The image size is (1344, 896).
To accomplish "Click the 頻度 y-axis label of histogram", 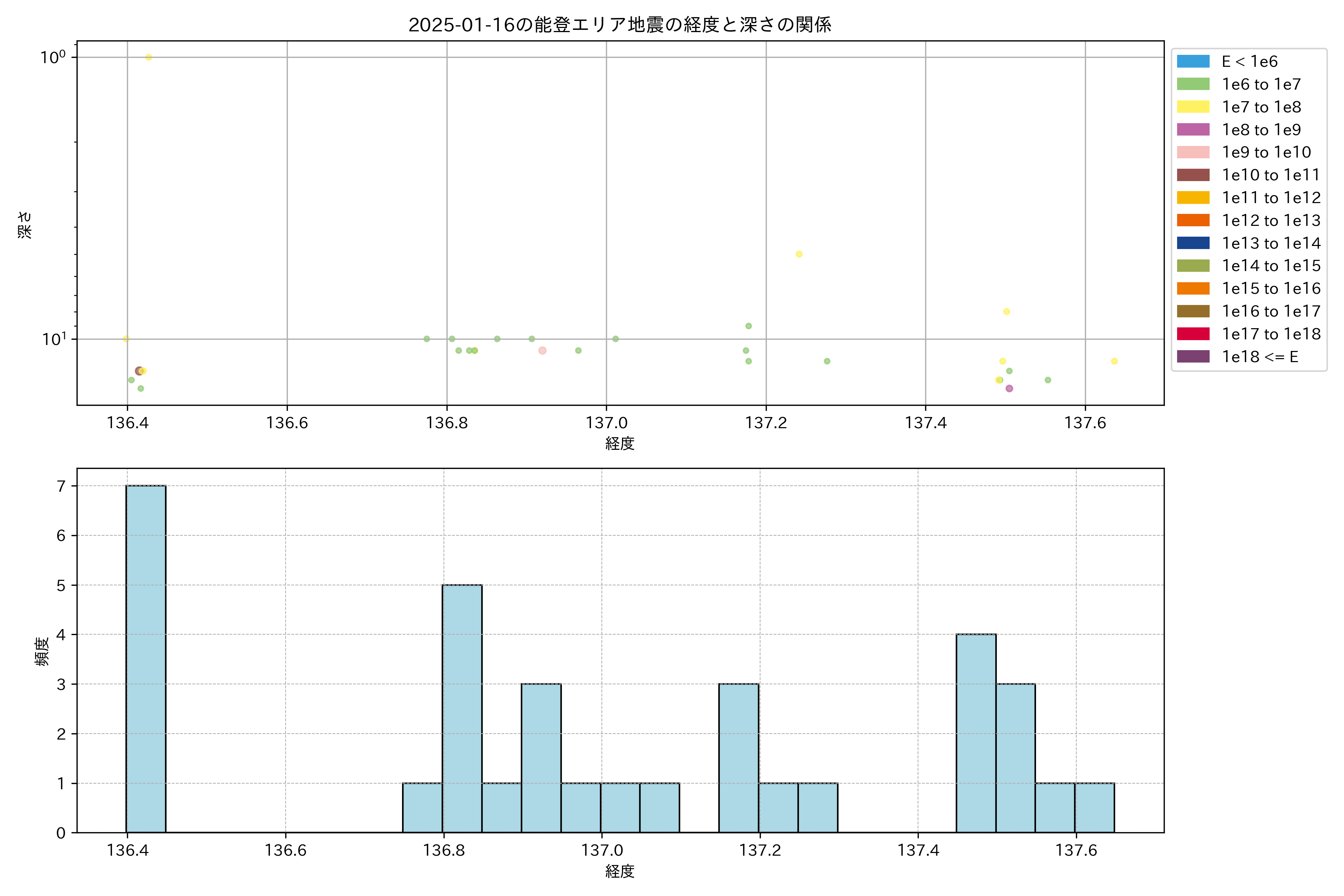I will tap(42, 651).
